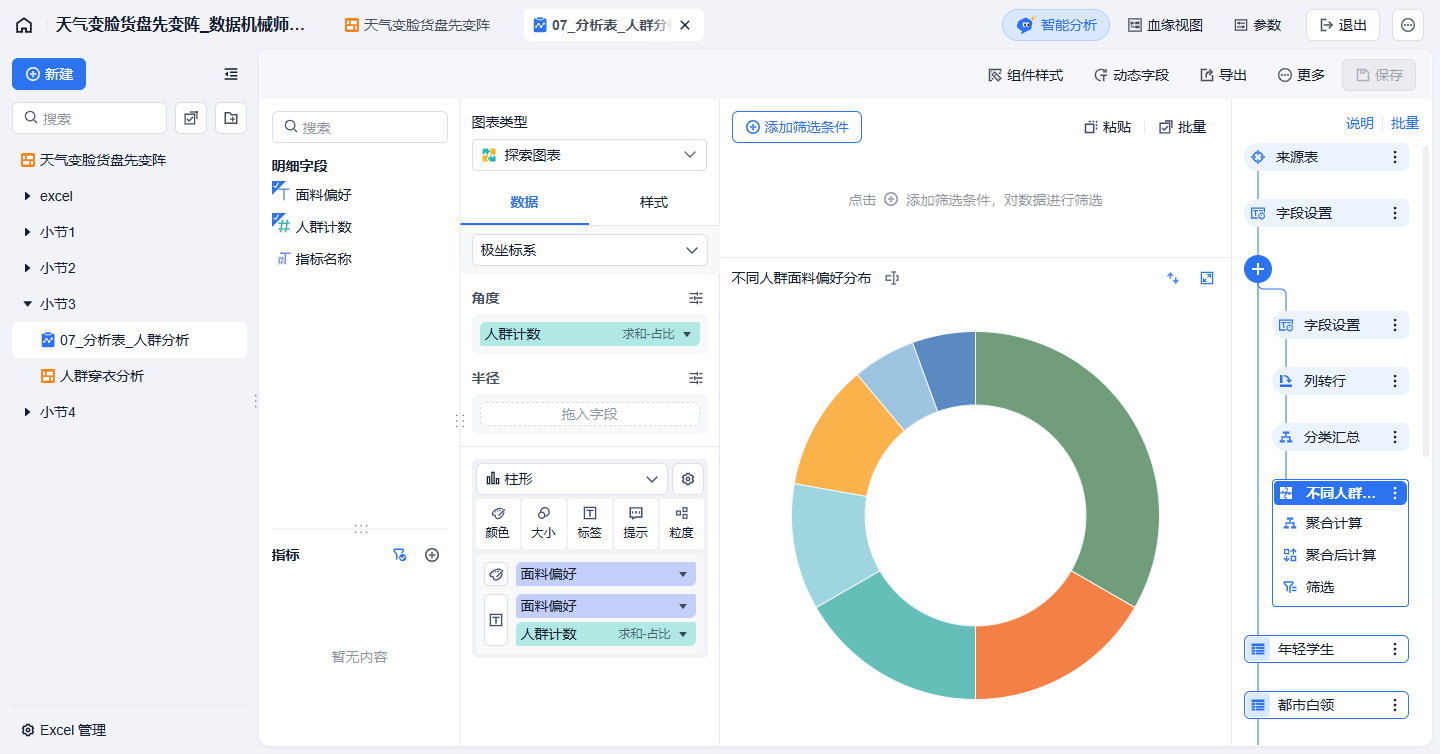Open the 人群计数 angle field dropdown arrow
This screenshot has height=754, width=1440.
pos(687,334)
